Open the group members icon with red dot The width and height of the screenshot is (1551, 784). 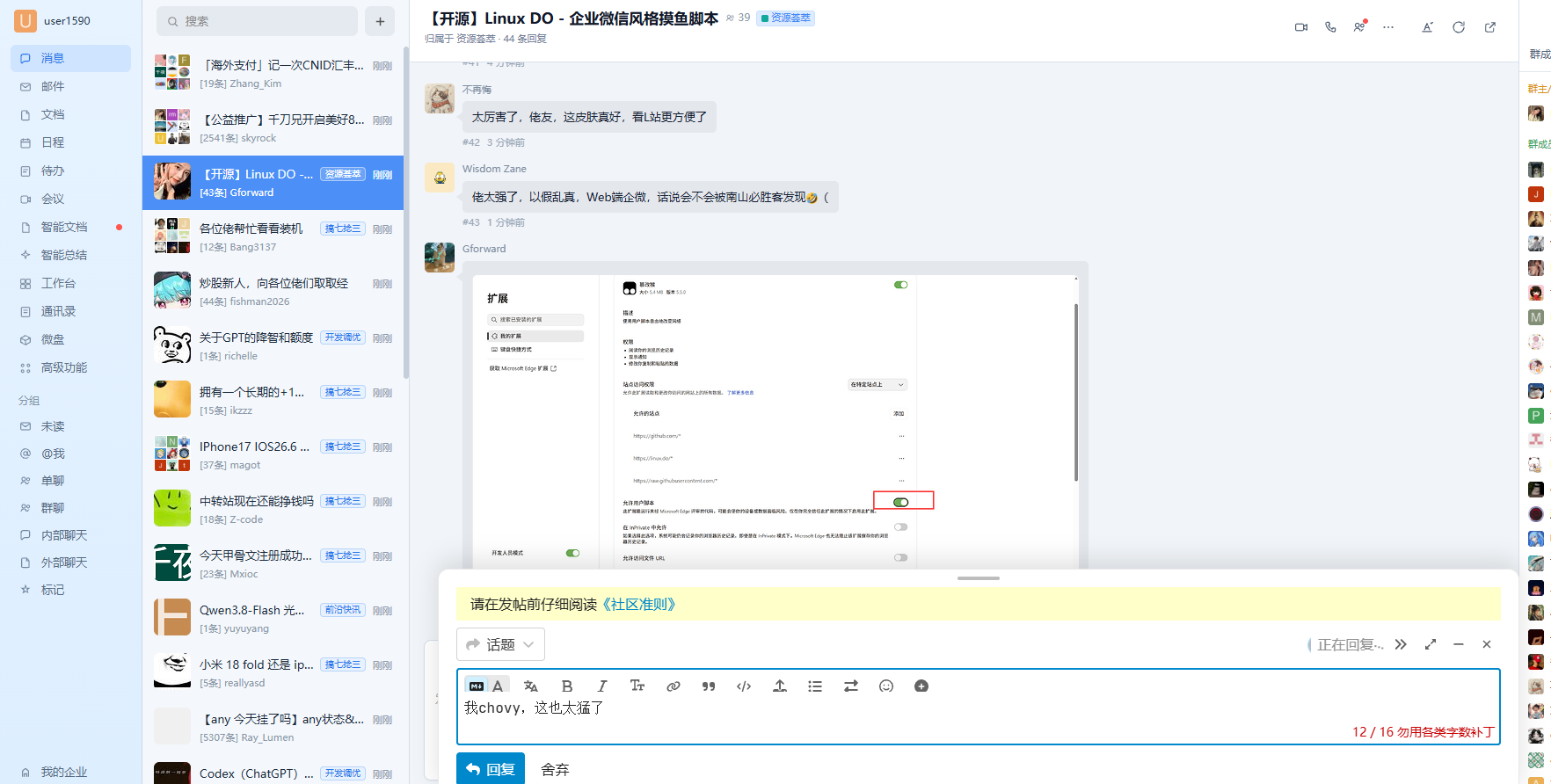1360,26
